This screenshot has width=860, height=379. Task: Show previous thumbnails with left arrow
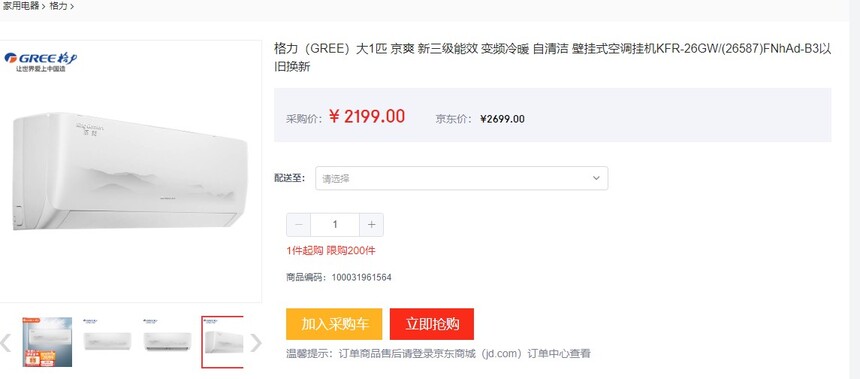5,342
